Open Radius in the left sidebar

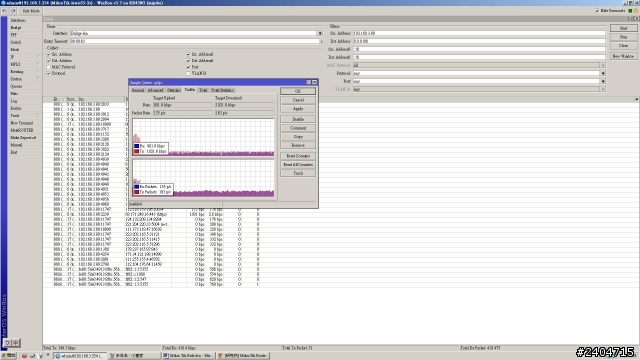[x=16, y=109]
